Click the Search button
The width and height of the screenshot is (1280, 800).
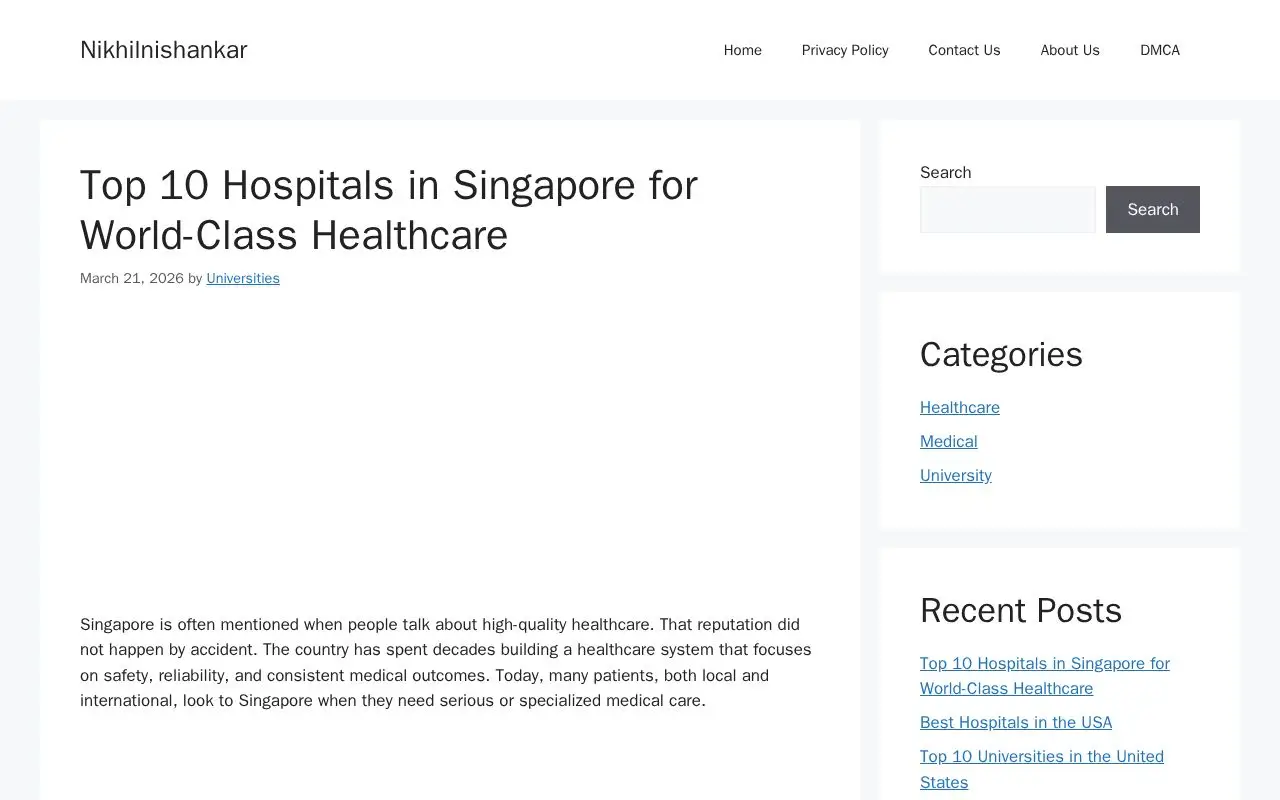click(x=1153, y=209)
